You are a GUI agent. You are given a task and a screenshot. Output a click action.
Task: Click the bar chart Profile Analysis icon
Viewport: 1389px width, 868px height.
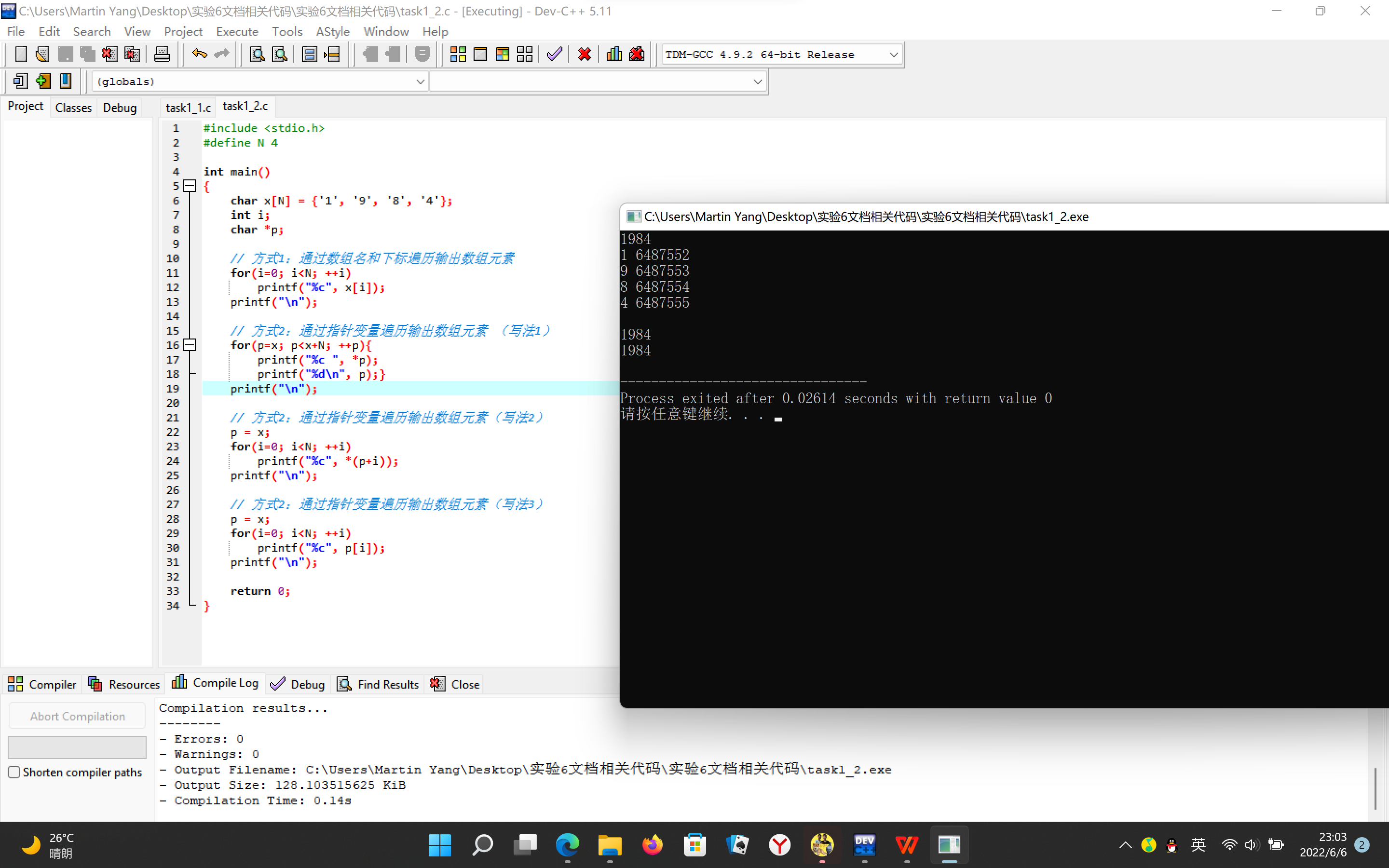(x=614, y=54)
